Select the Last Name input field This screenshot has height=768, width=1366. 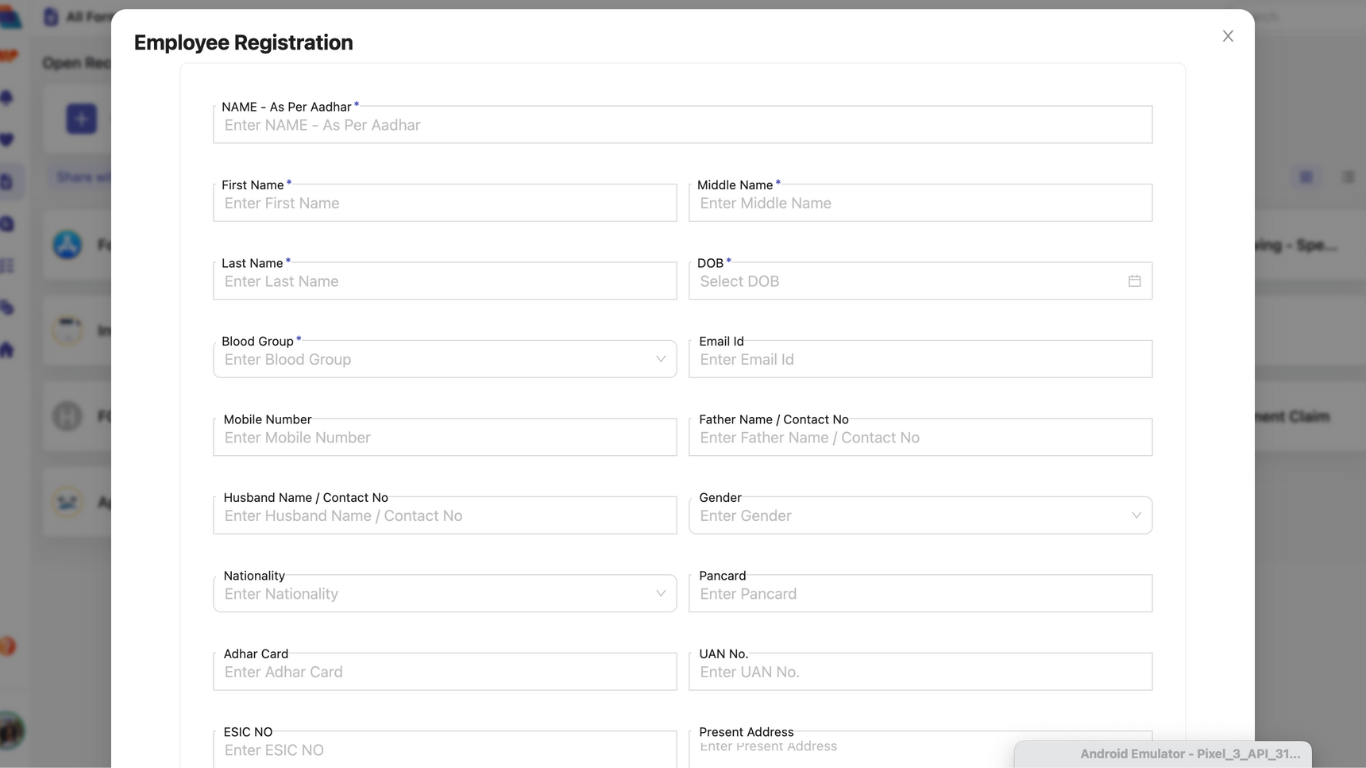(444, 281)
